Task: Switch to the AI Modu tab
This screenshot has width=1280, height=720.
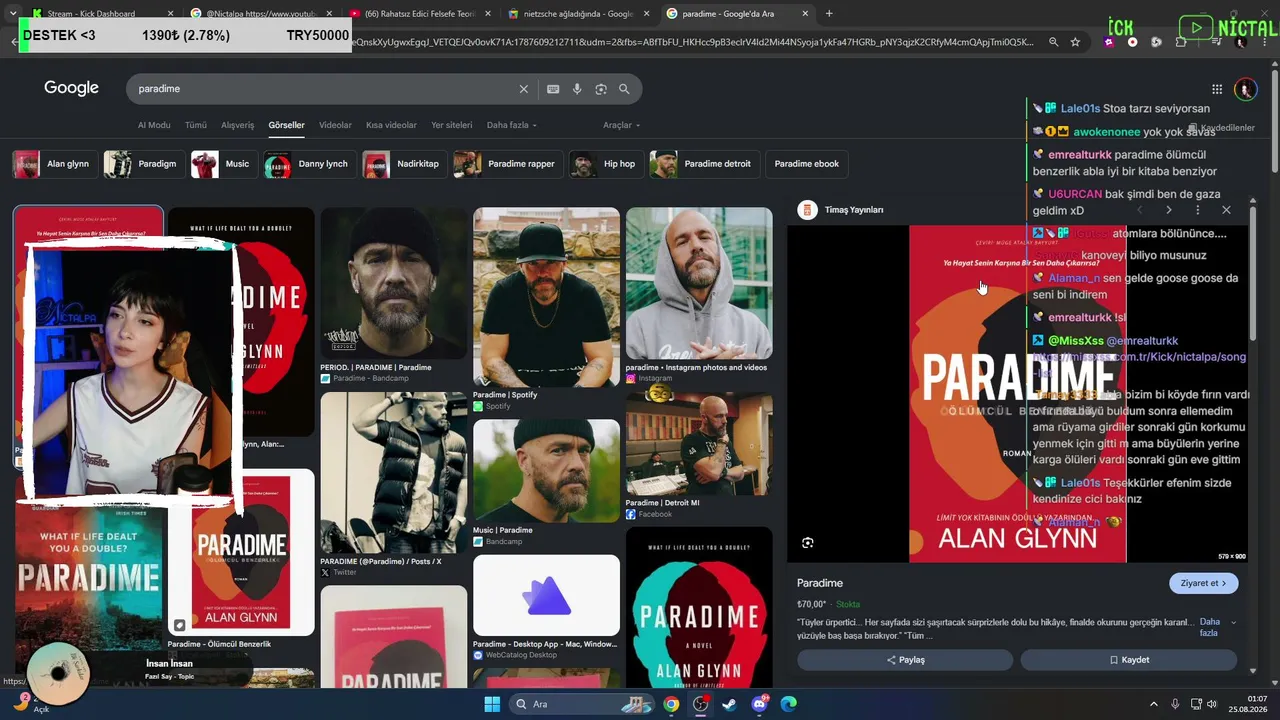Action: pyautogui.click(x=154, y=125)
